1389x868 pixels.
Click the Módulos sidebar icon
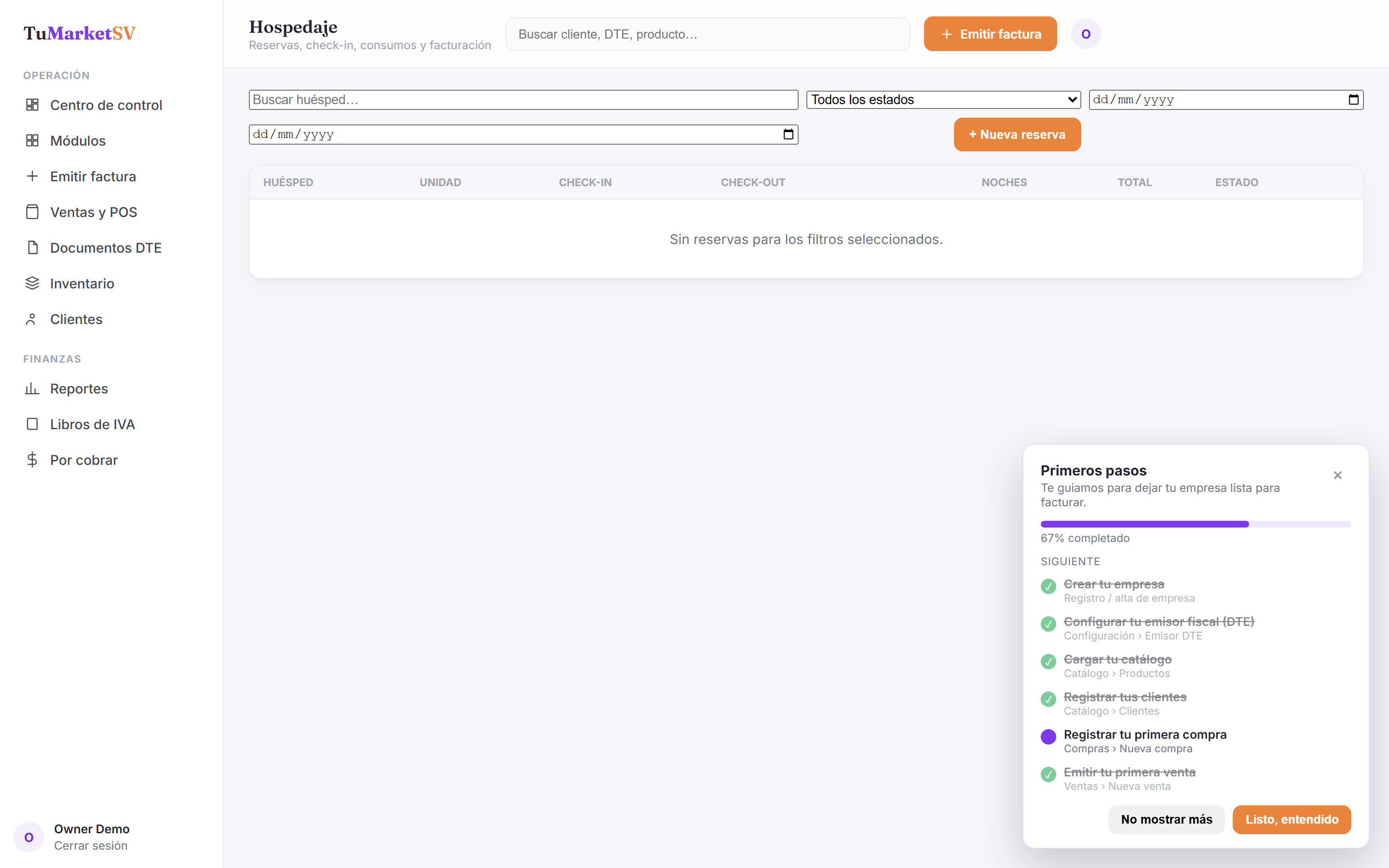pos(32,141)
